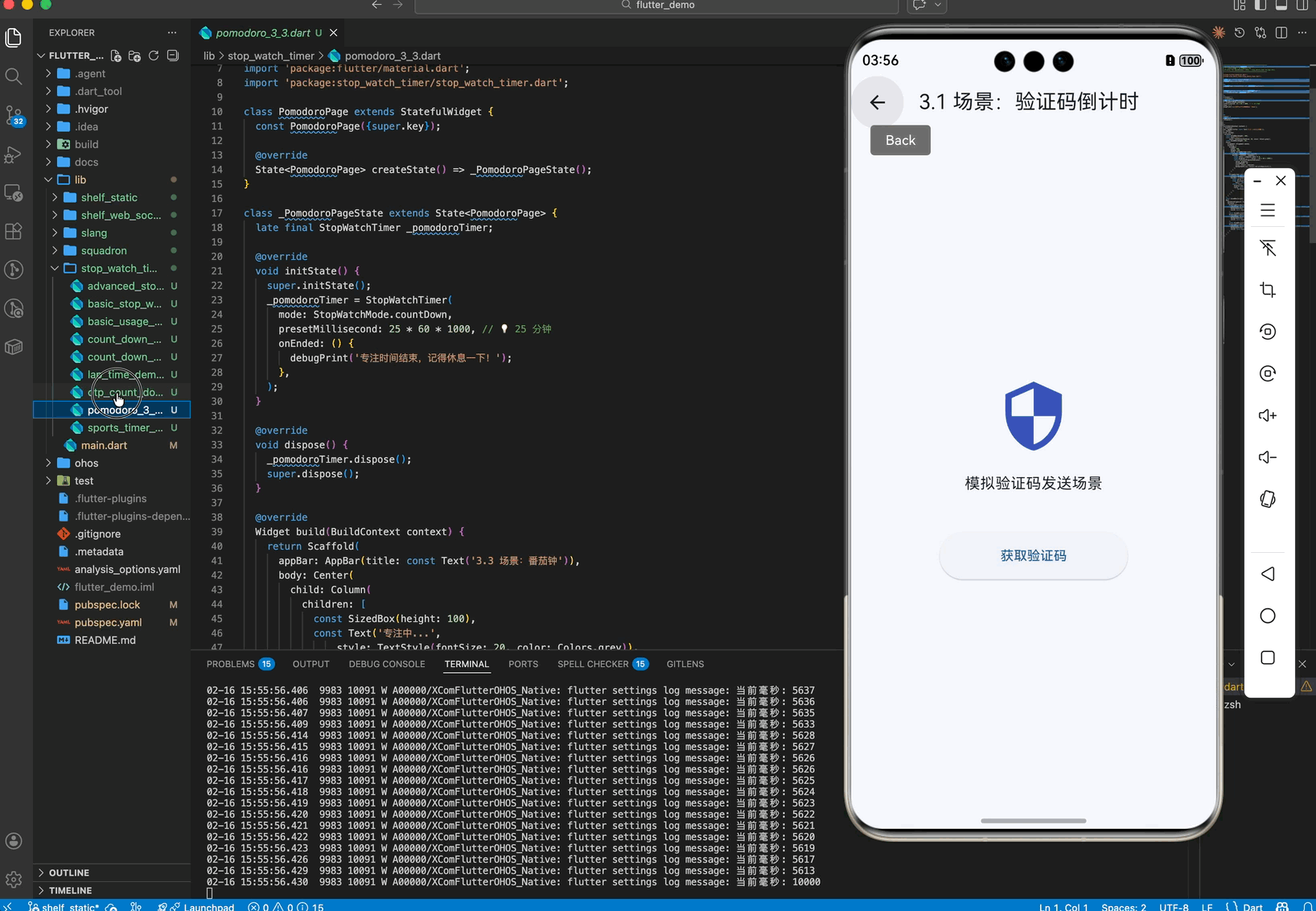Increase emulator volume
The image size is (1316, 911).
(1268, 415)
